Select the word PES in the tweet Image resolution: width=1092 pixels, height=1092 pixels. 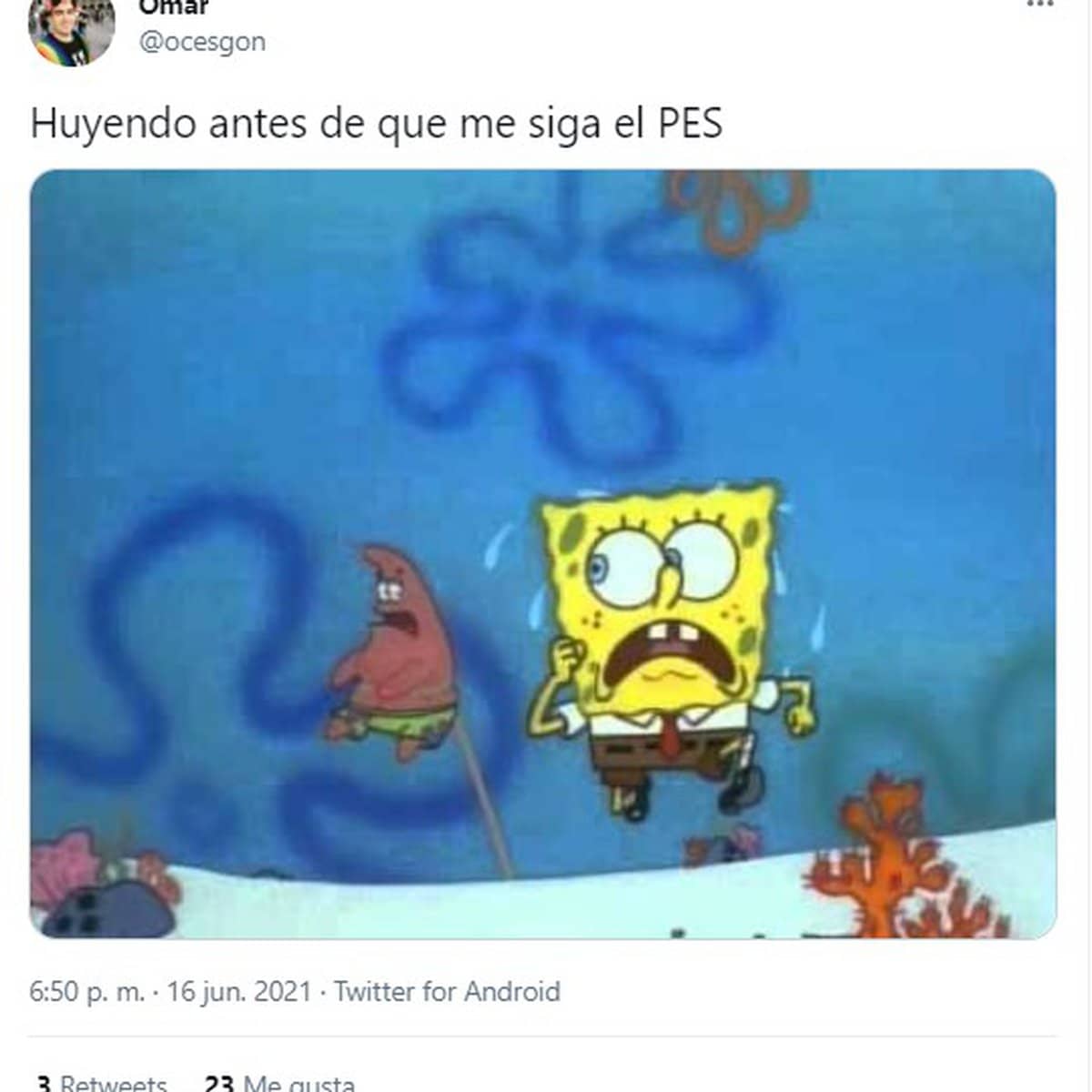pyautogui.click(x=691, y=124)
